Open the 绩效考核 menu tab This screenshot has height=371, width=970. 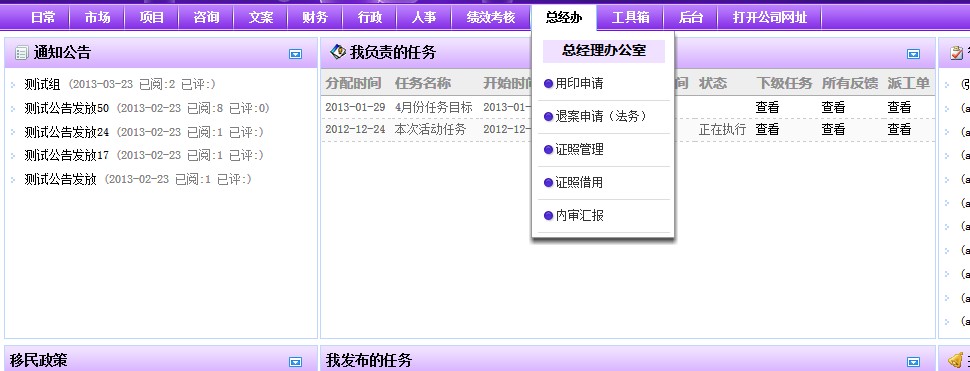[491, 18]
